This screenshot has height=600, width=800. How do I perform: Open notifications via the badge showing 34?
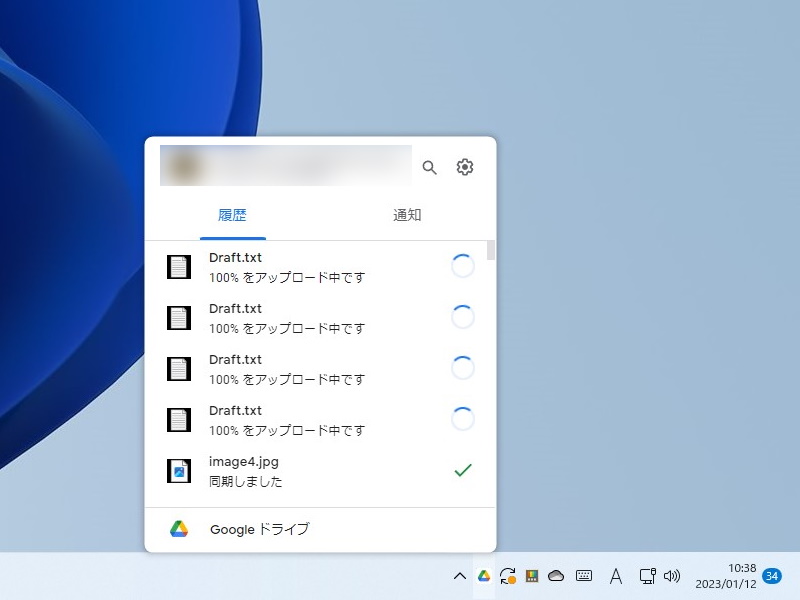tap(771, 576)
